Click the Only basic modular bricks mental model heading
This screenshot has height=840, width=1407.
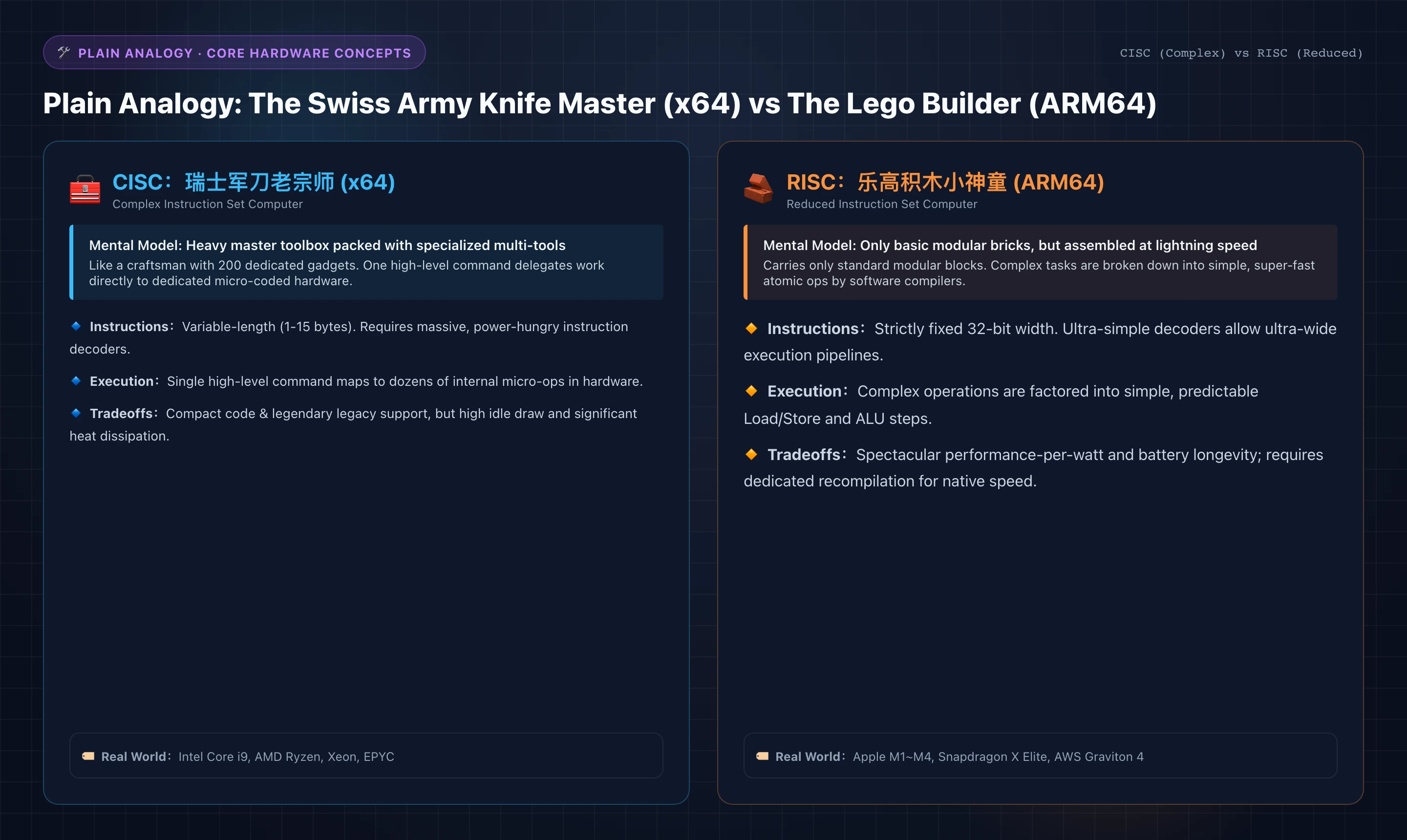coord(1009,245)
